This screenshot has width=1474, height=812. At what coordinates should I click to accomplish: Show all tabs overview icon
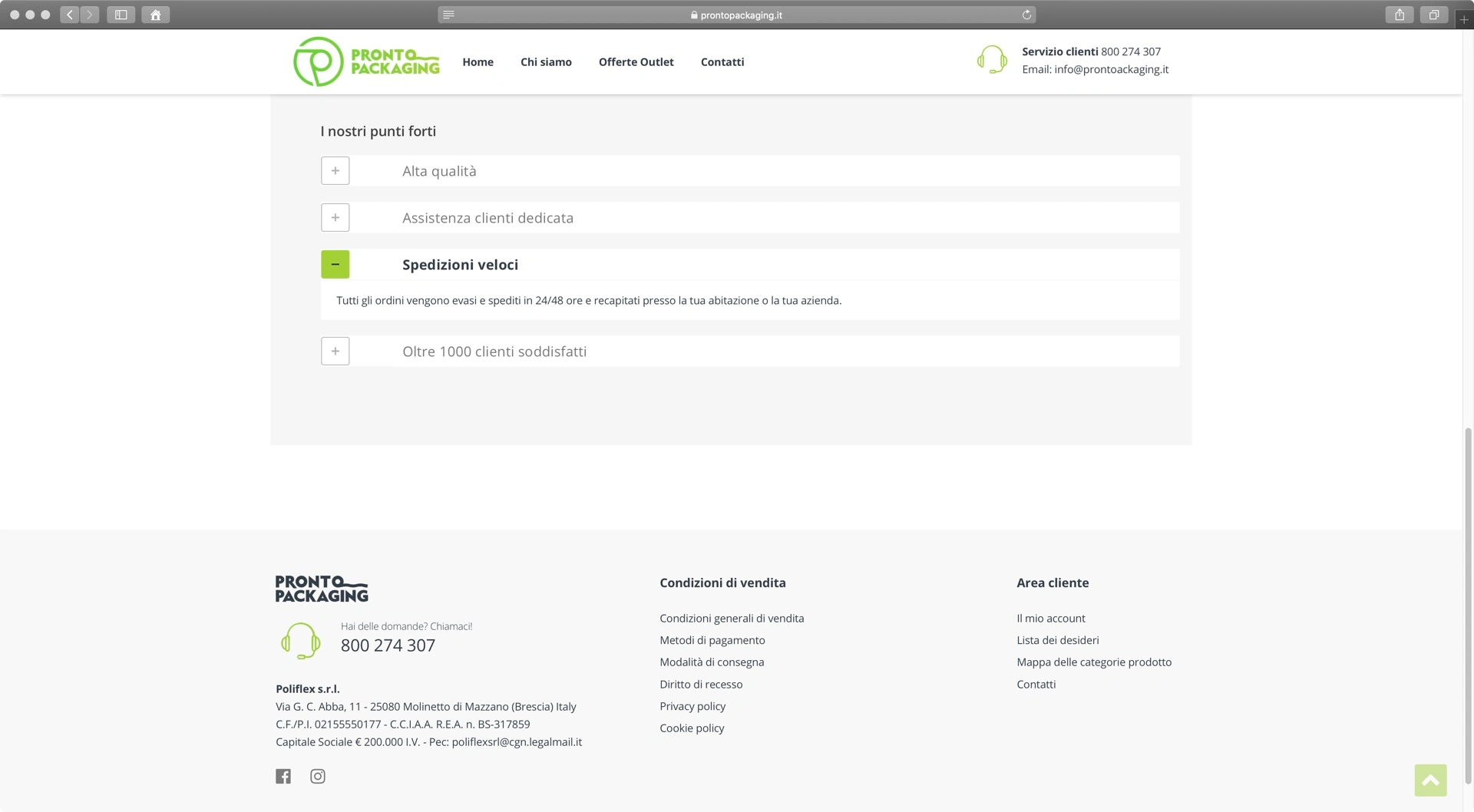tap(1433, 15)
